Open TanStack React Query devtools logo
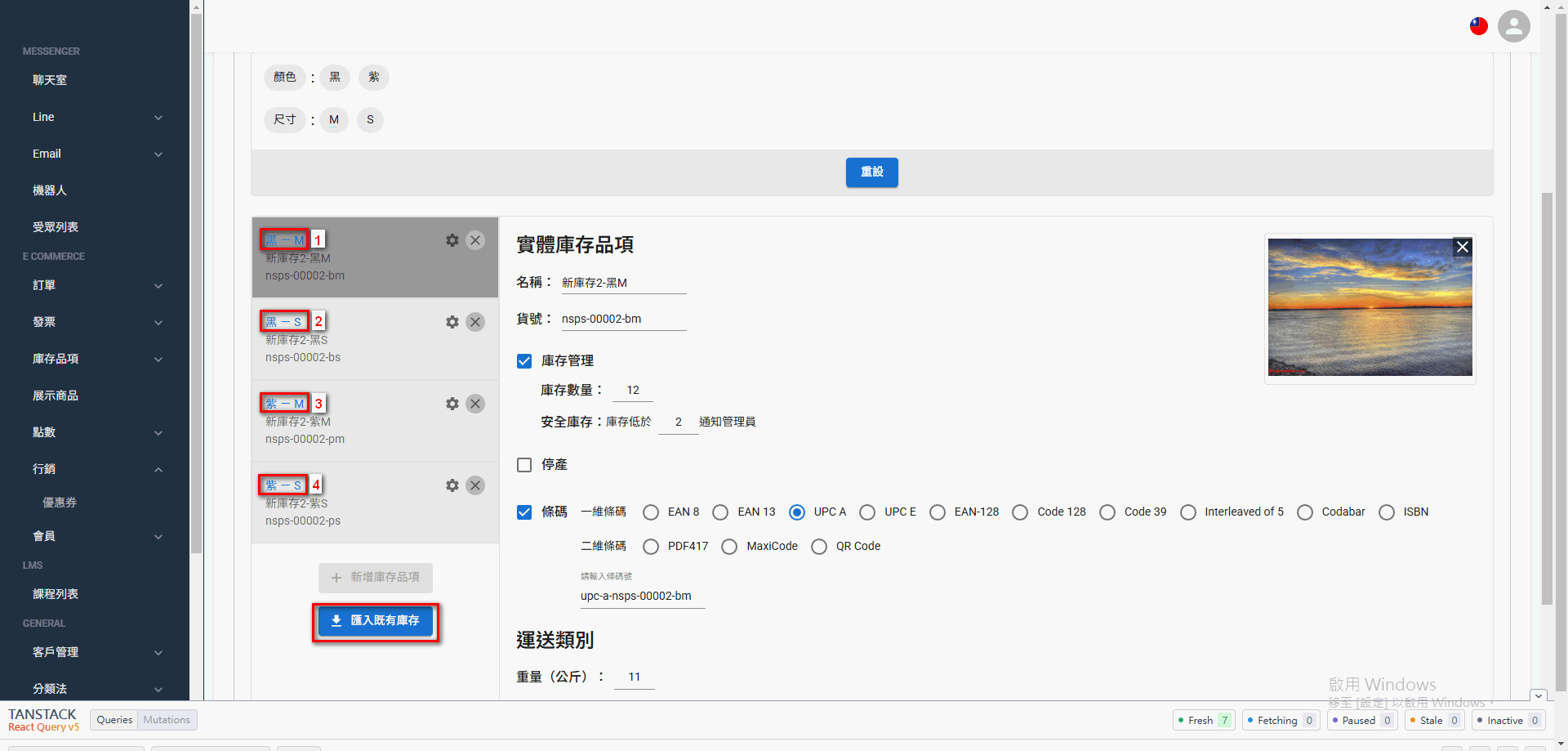1568x751 pixels. [43, 720]
